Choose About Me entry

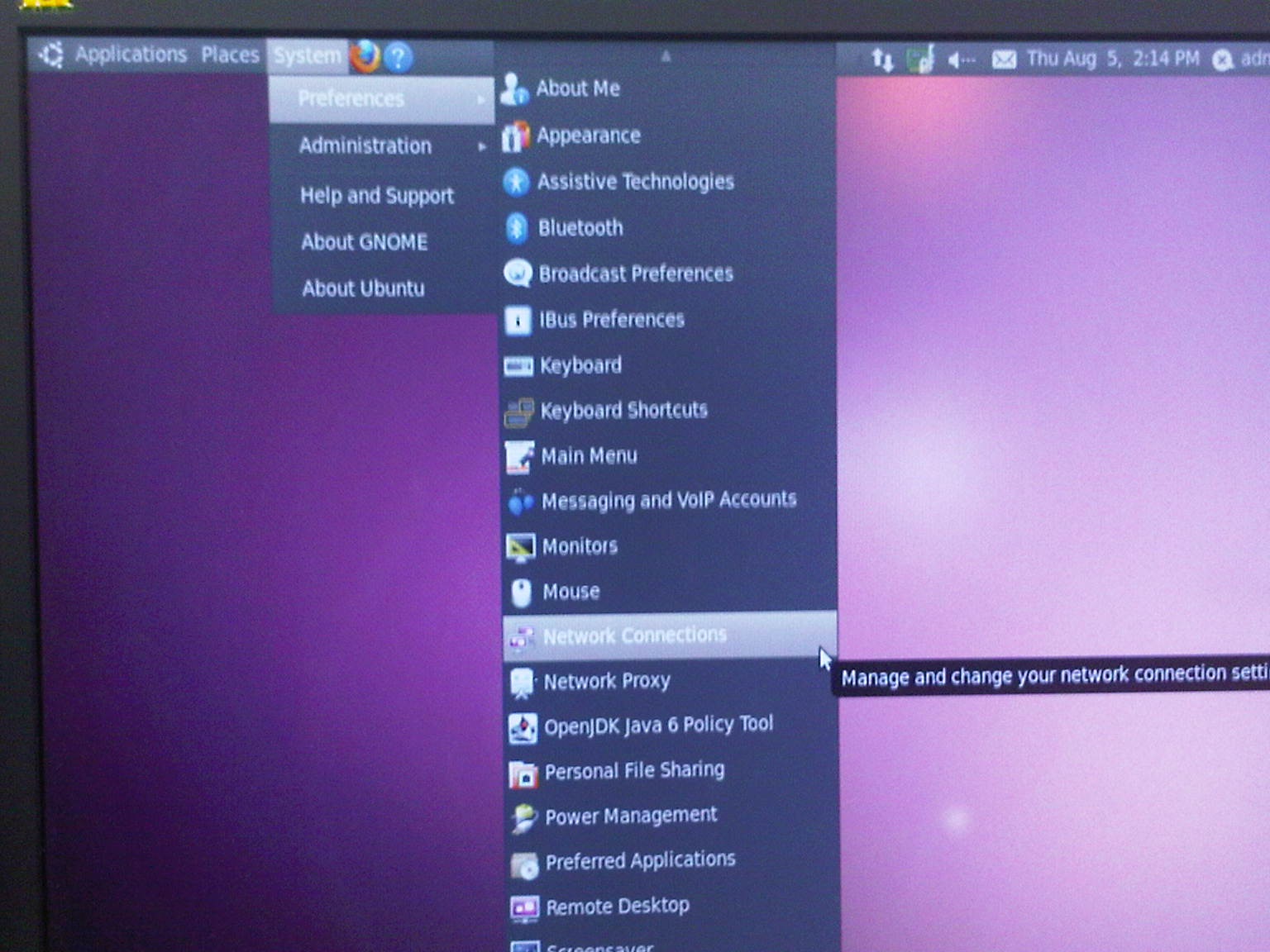[666, 88]
